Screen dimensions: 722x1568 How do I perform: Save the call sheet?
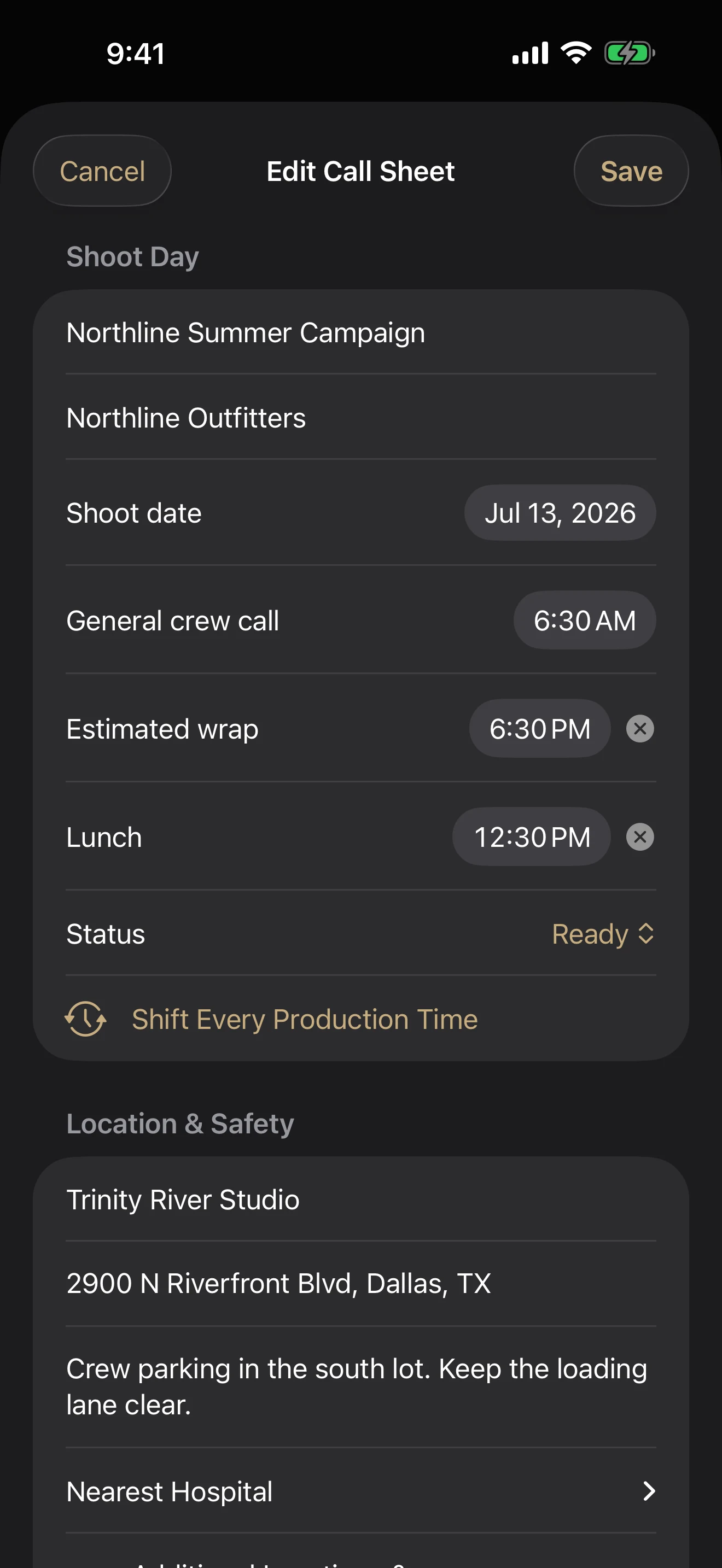tap(631, 171)
